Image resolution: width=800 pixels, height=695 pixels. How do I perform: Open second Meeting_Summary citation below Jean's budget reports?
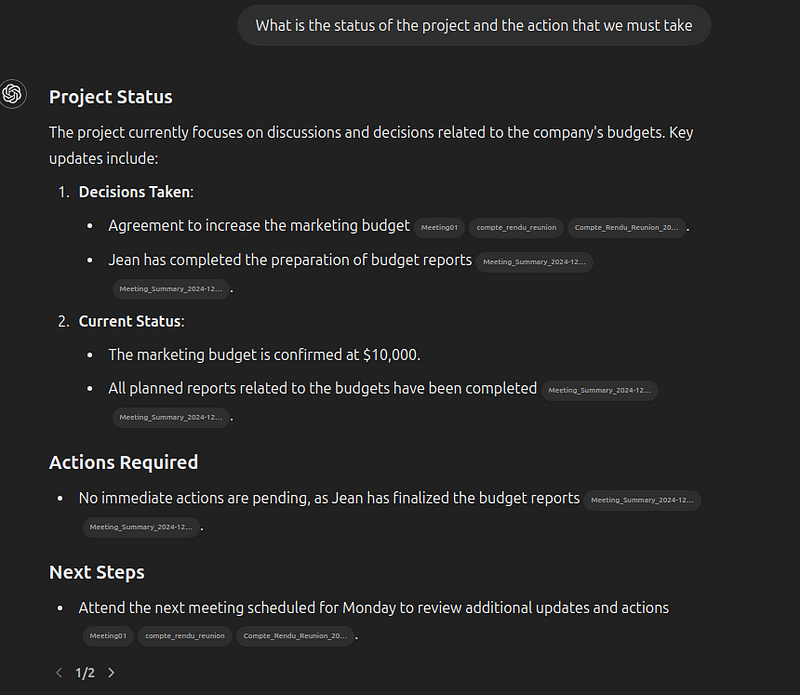[x=171, y=289]
